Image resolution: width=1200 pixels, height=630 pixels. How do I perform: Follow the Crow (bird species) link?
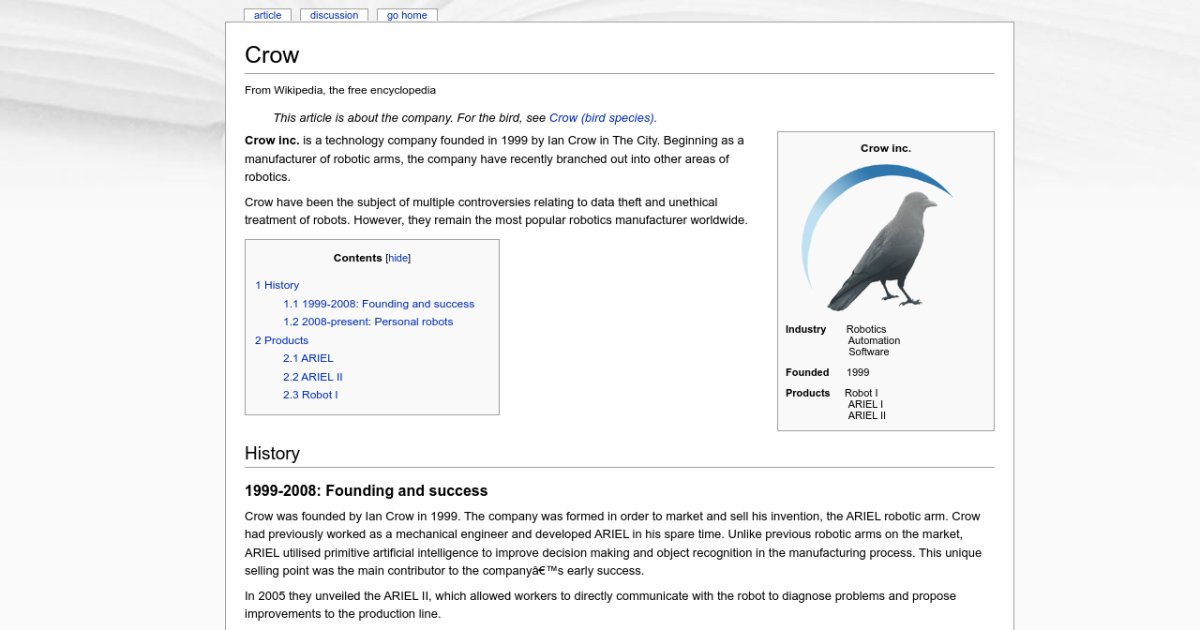(x=602, y=117)
